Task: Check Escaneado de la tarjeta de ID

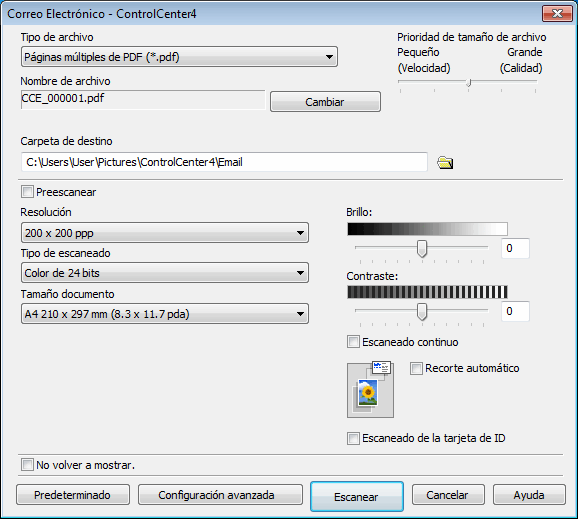Action: pos(353,439)
